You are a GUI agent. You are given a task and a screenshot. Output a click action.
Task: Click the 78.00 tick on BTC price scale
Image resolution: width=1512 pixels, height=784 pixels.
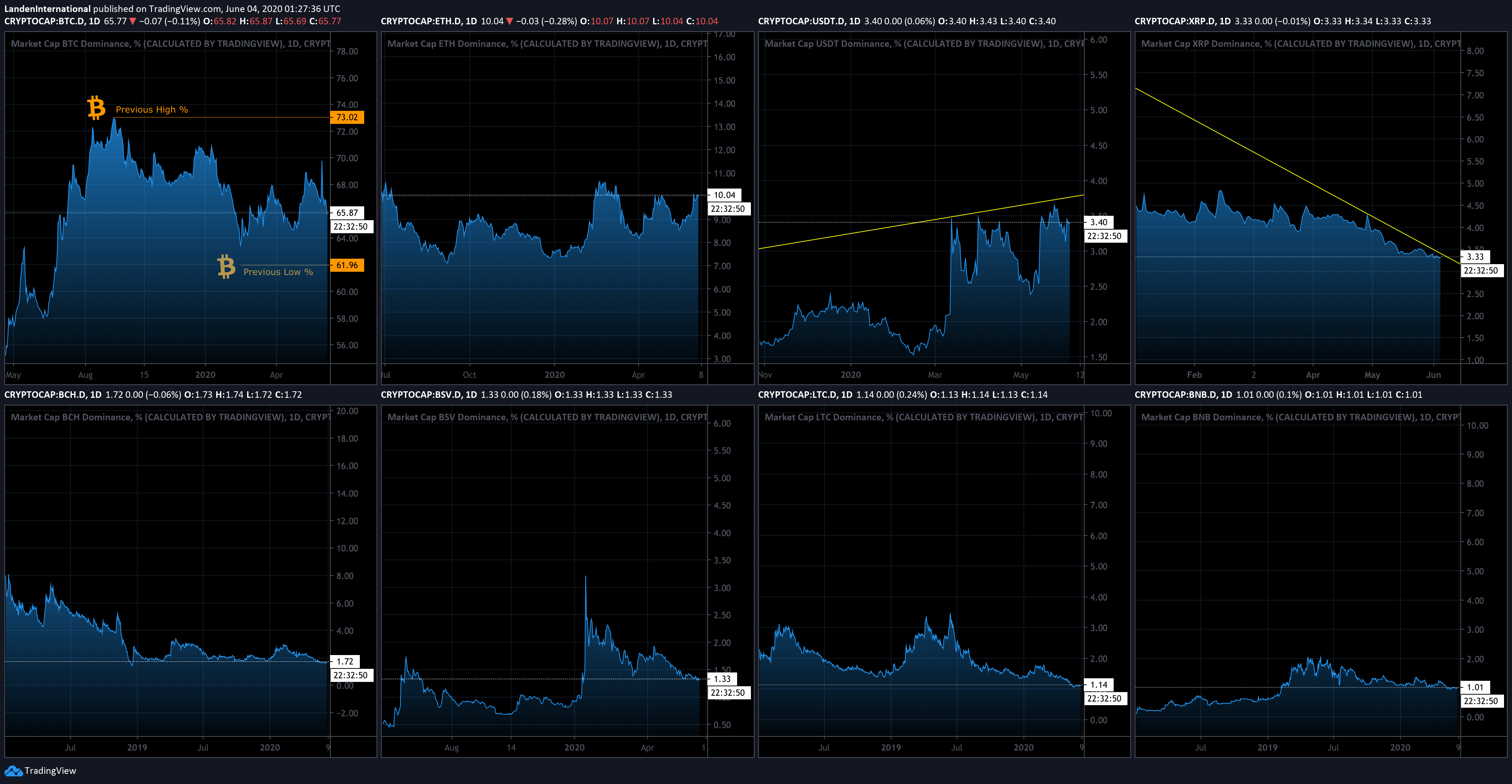coord(347,52)
